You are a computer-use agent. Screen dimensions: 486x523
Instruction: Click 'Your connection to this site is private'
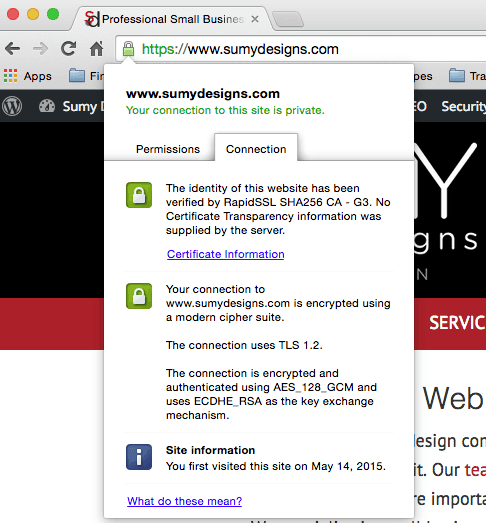pyautogui.click(x=225, y=110)
